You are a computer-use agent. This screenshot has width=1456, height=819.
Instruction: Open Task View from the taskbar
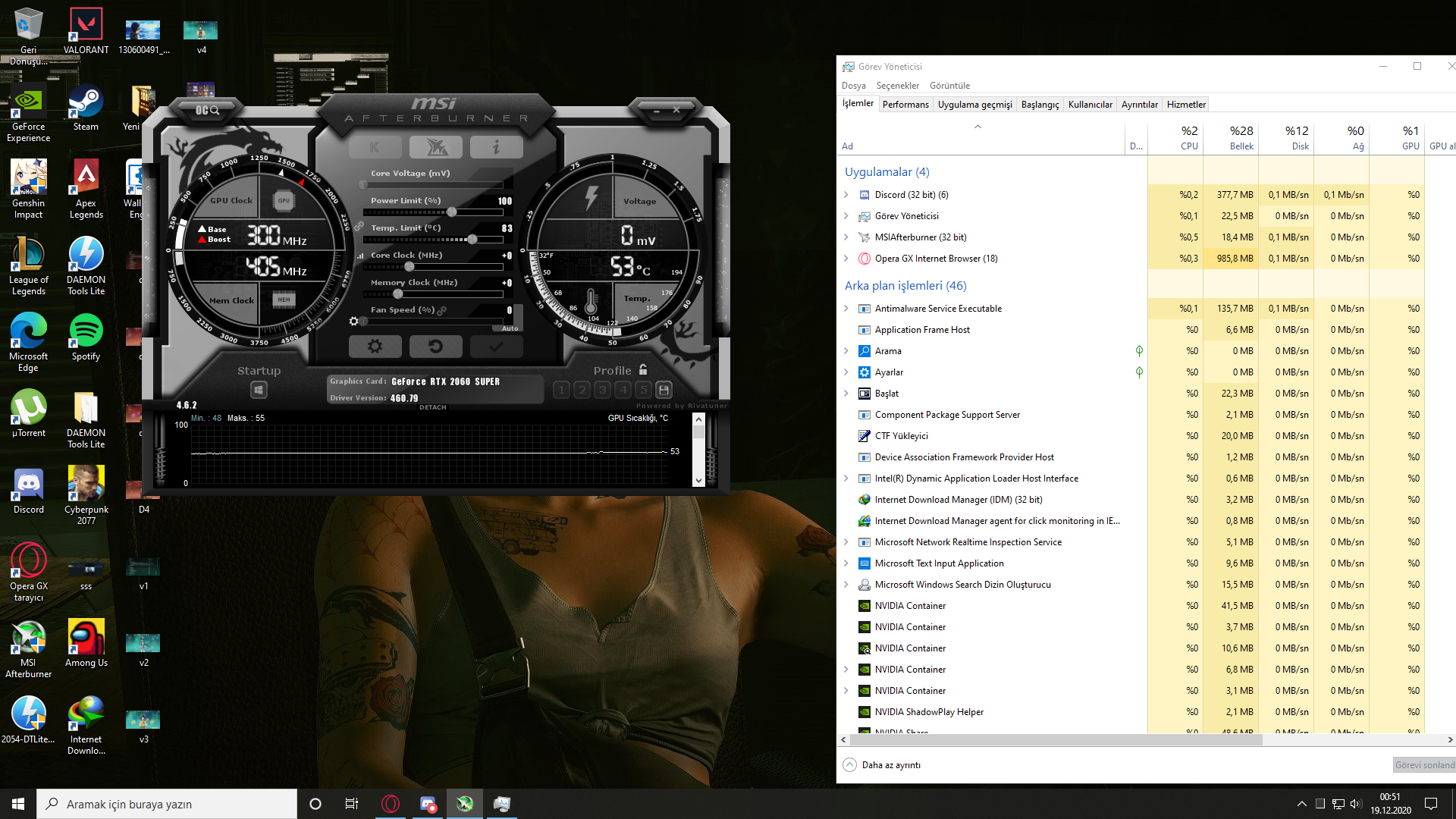[351, 804]
